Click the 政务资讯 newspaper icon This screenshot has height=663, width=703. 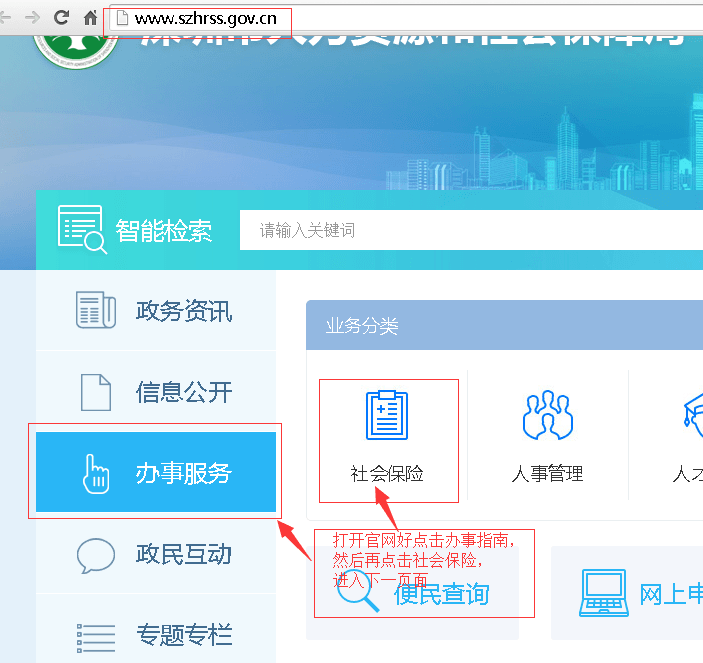point(96,310)
